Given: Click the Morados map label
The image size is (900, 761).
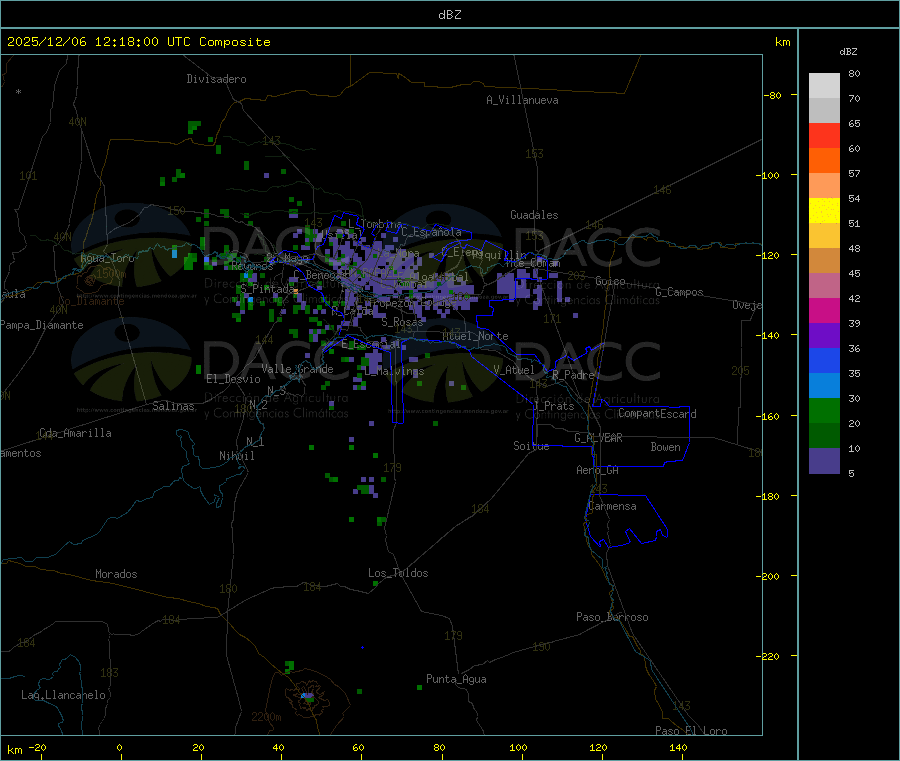Looking at the screenshot, I should pos(116,574).
